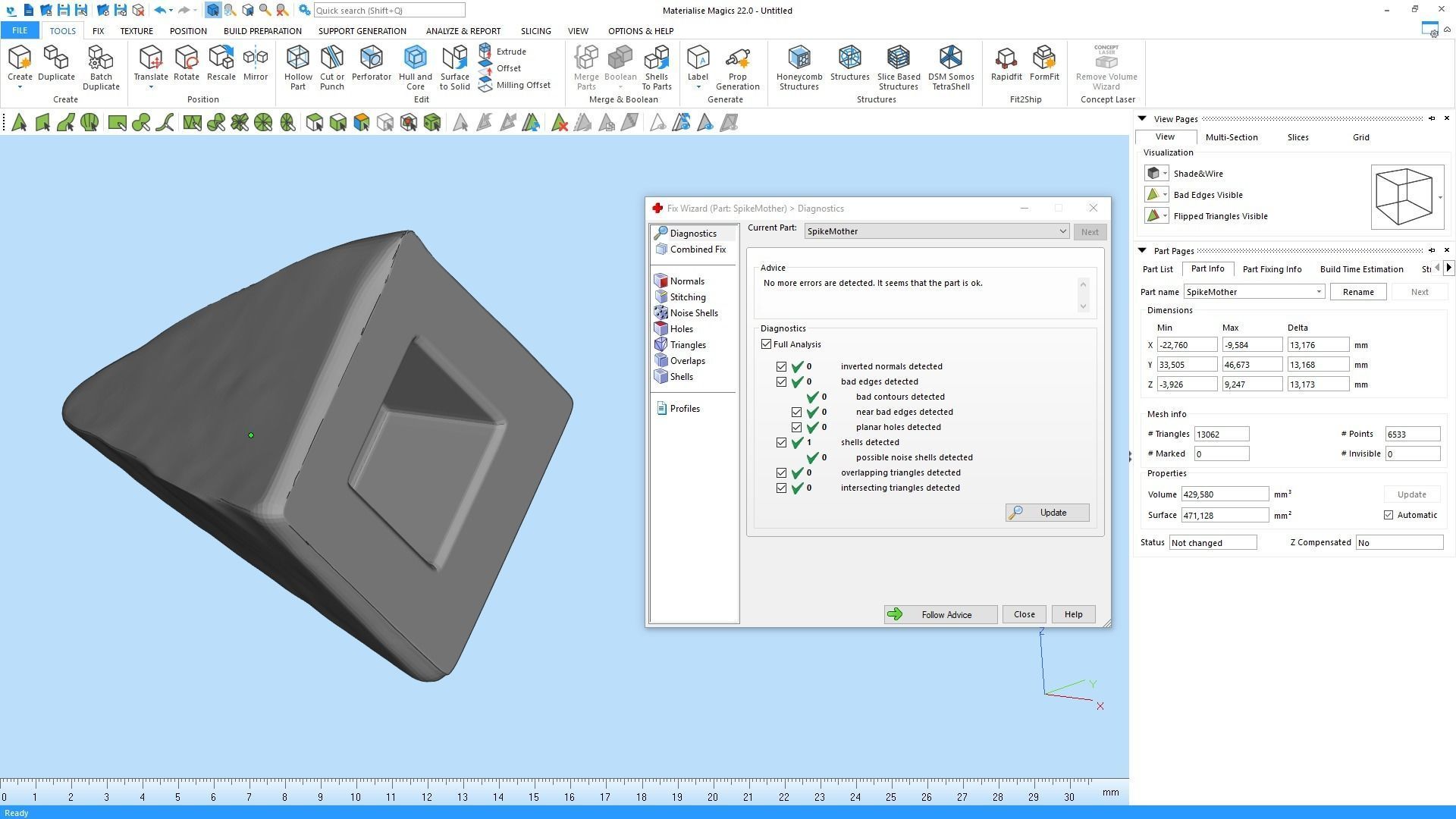
Task: Switch to the Part Fixing Info tab
Action: point(1272,269)
